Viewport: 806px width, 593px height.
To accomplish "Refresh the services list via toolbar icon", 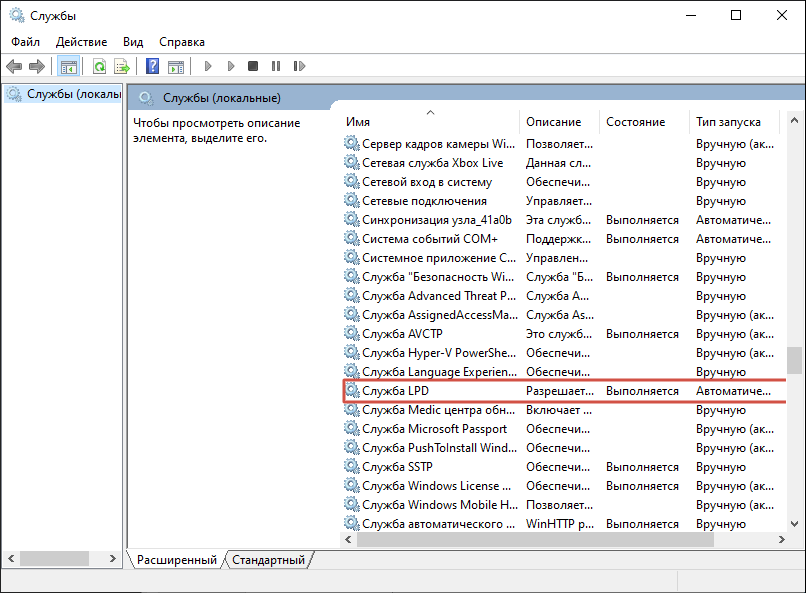I will click(x=99, y=67).
